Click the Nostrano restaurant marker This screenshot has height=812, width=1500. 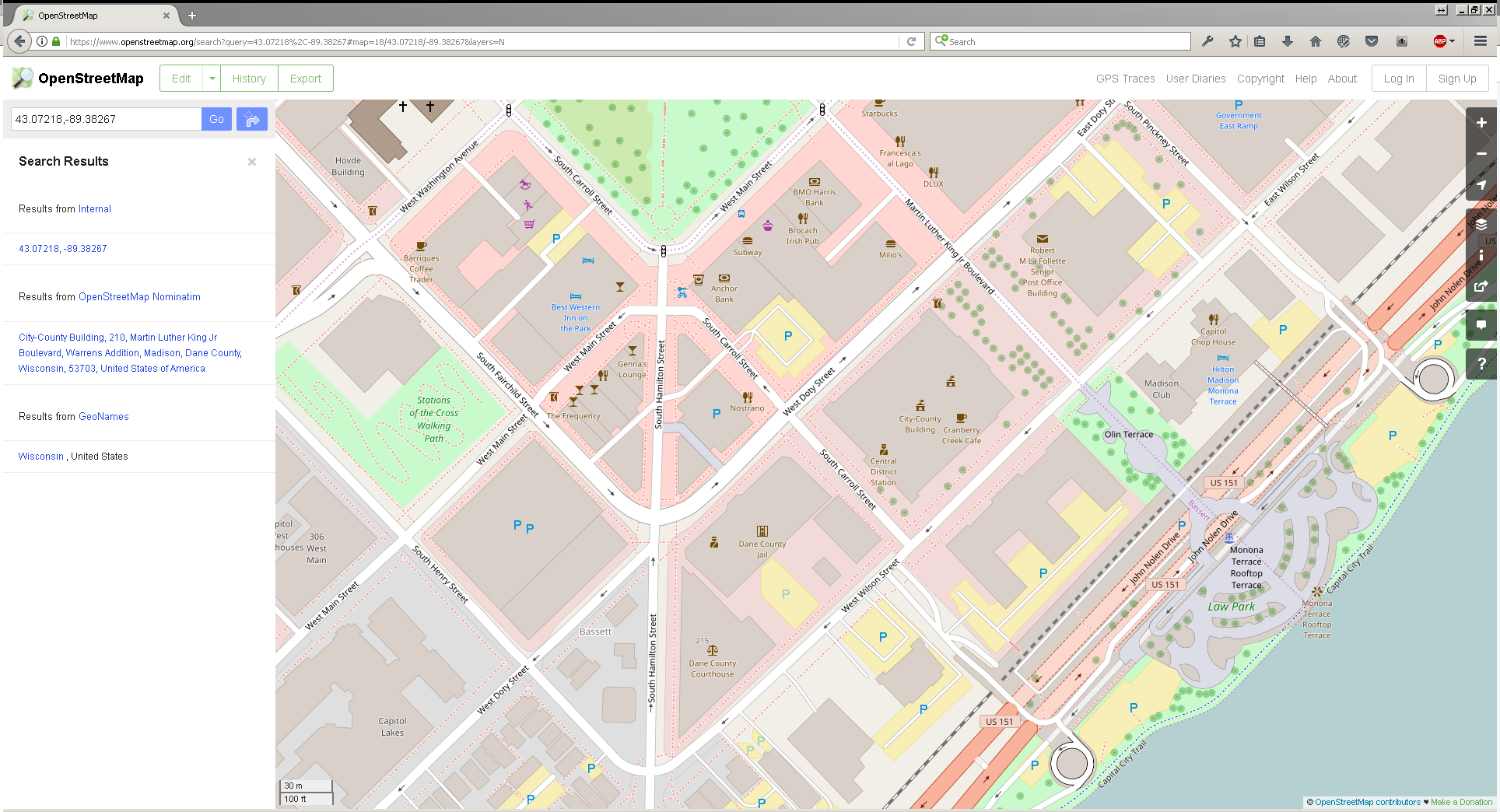pos(748,397)
